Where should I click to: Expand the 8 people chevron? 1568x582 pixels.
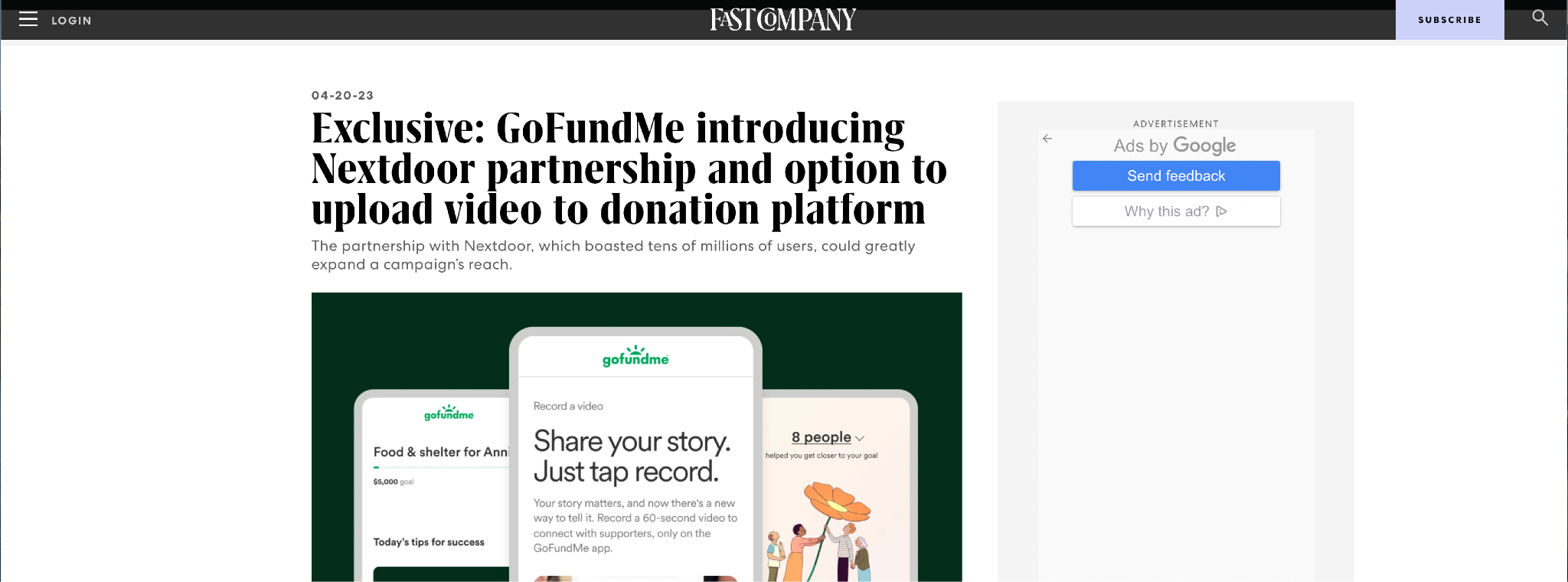(x=860, y=438)
